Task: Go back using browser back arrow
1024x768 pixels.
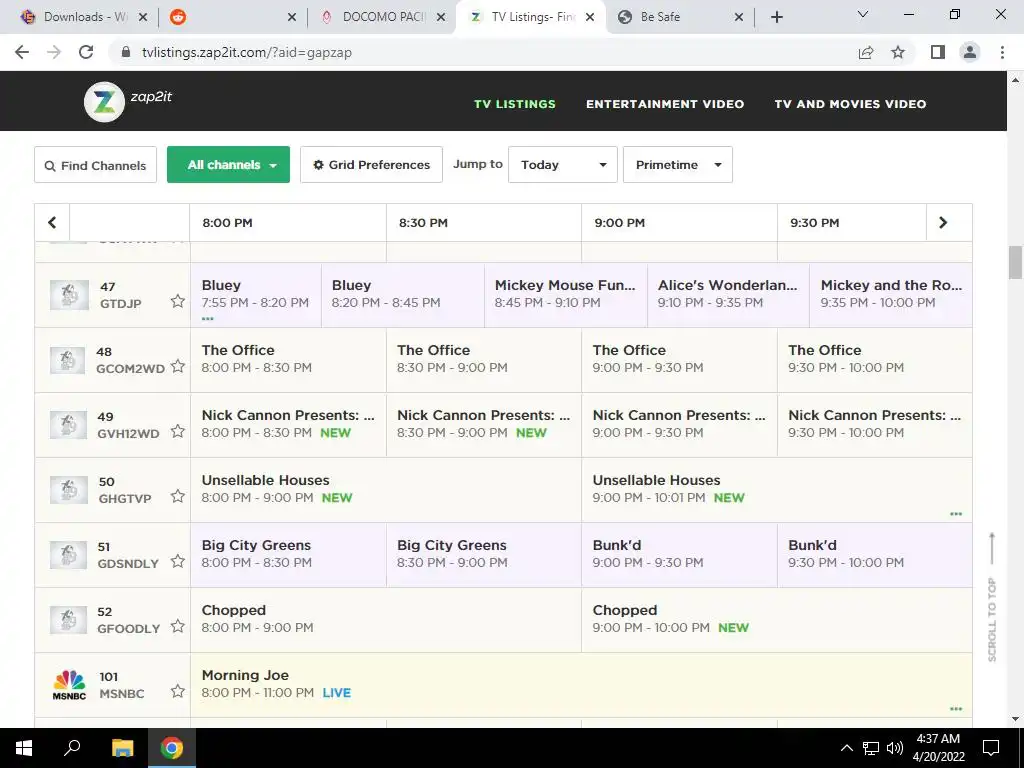Action: (x=22, y=52)
